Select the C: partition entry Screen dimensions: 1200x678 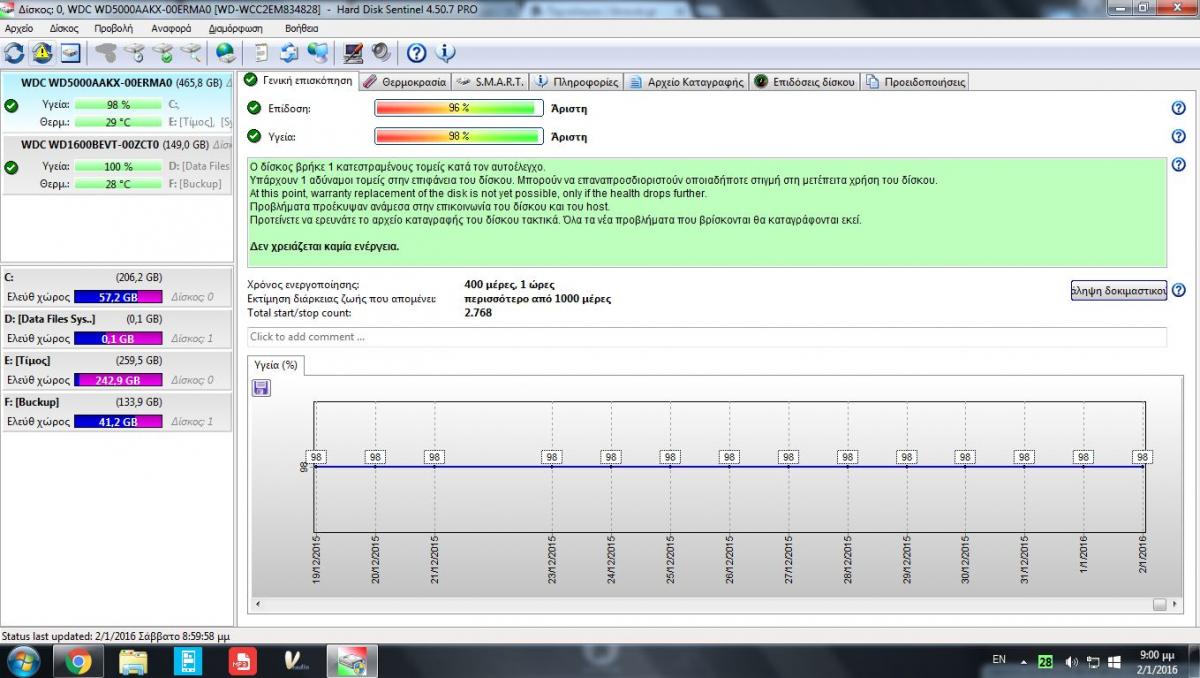click(117, 287)
